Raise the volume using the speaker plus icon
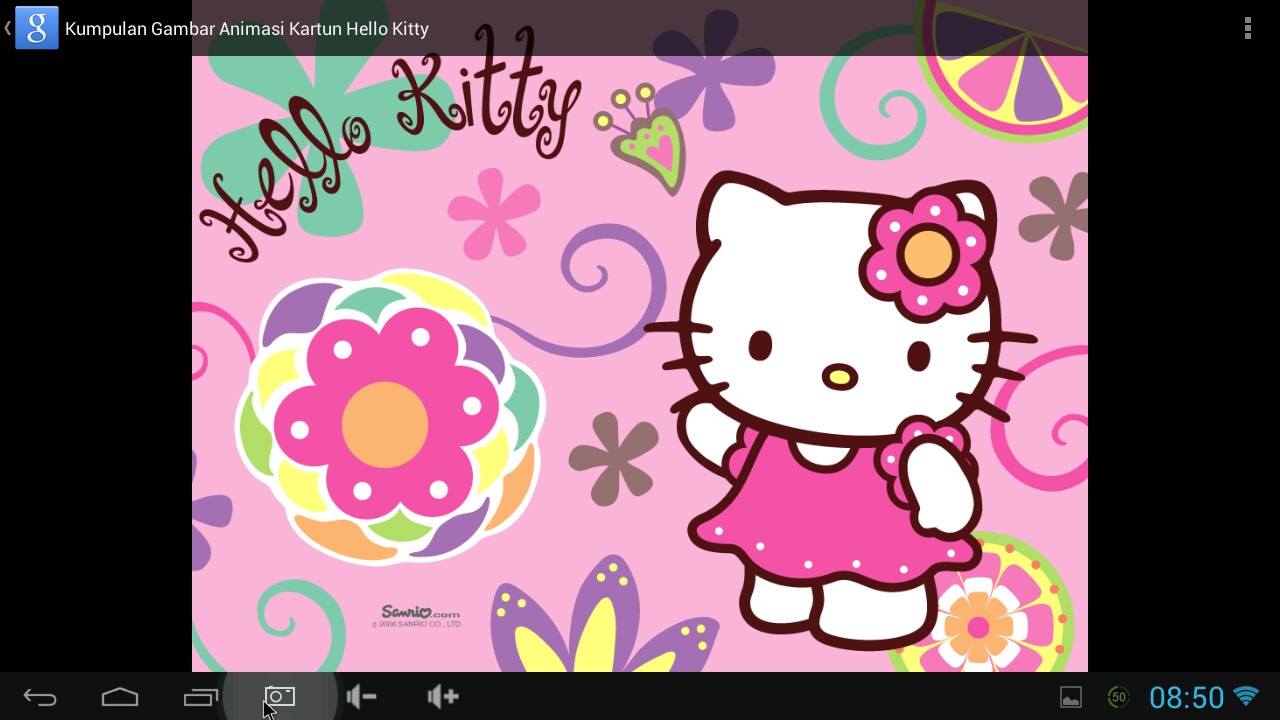 tap(442, 696)
